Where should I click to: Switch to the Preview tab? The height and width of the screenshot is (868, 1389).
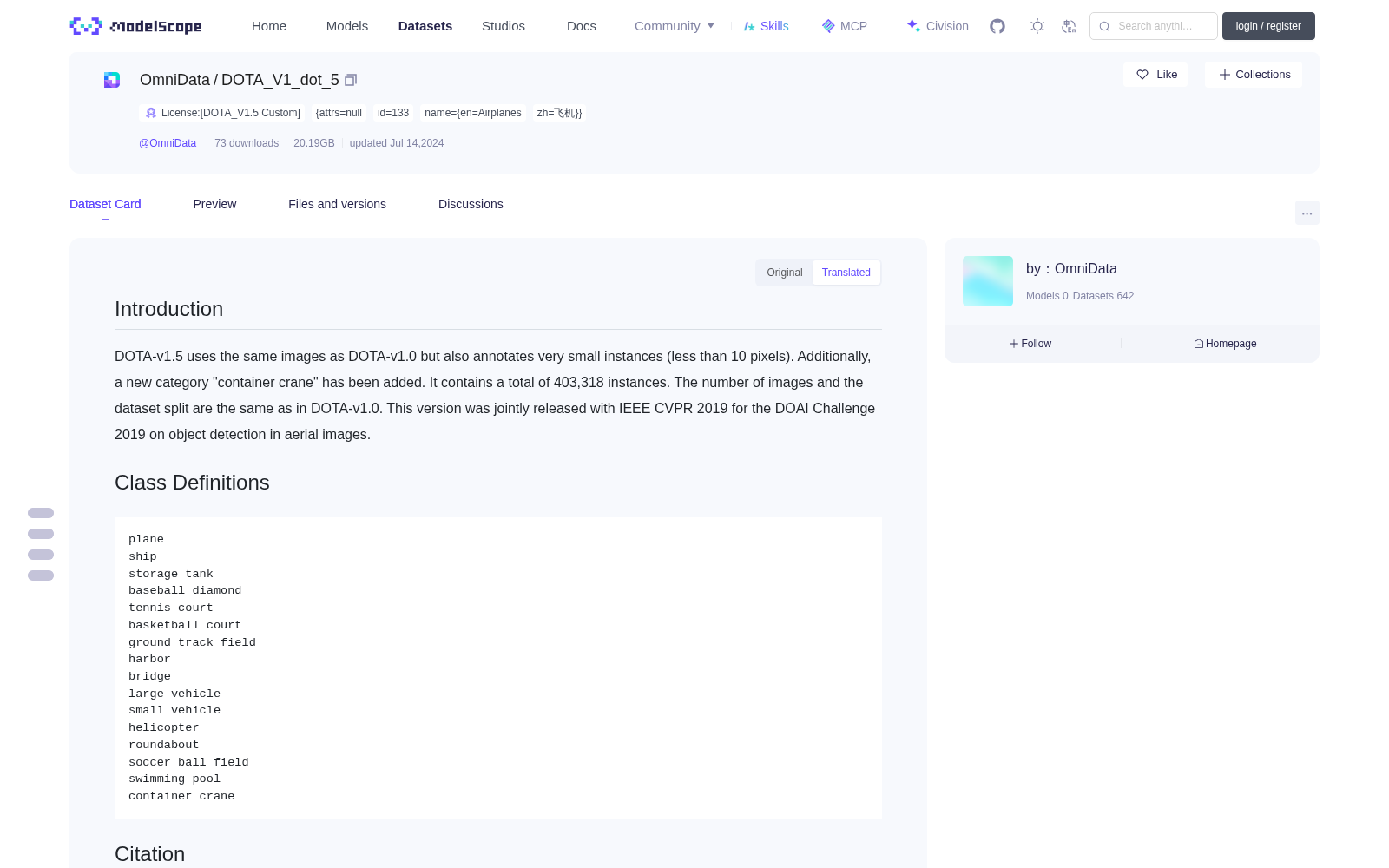[x=214, y=204]
